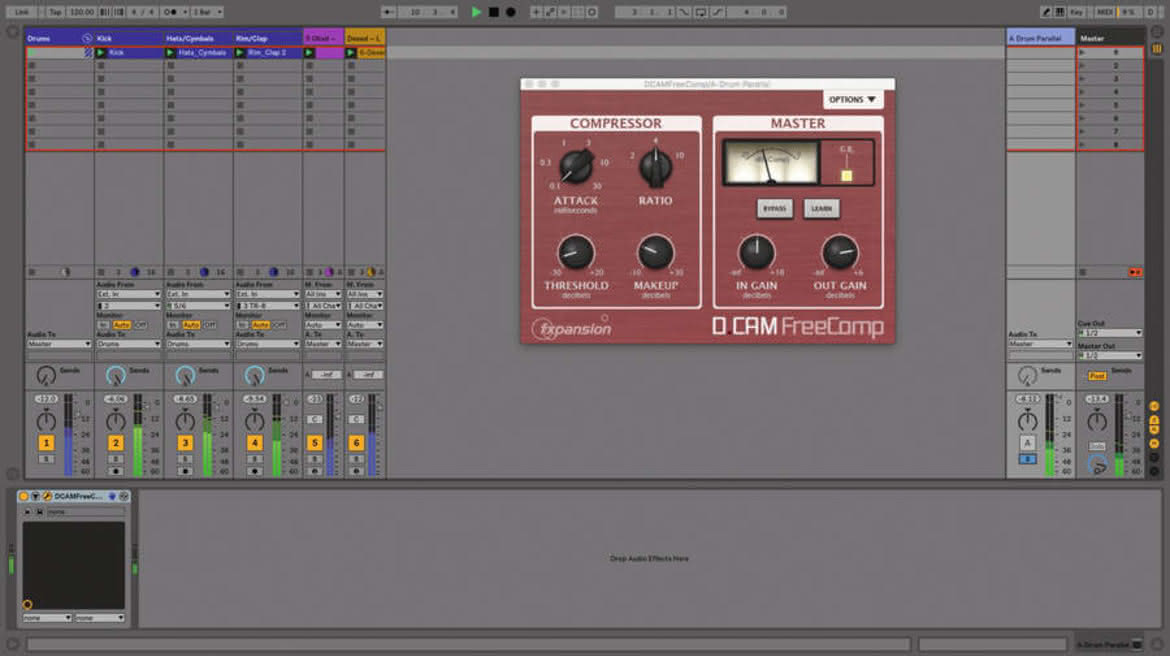Click the VU meter display in FreeComp
1170x656 pixels.
coord(771,163)
